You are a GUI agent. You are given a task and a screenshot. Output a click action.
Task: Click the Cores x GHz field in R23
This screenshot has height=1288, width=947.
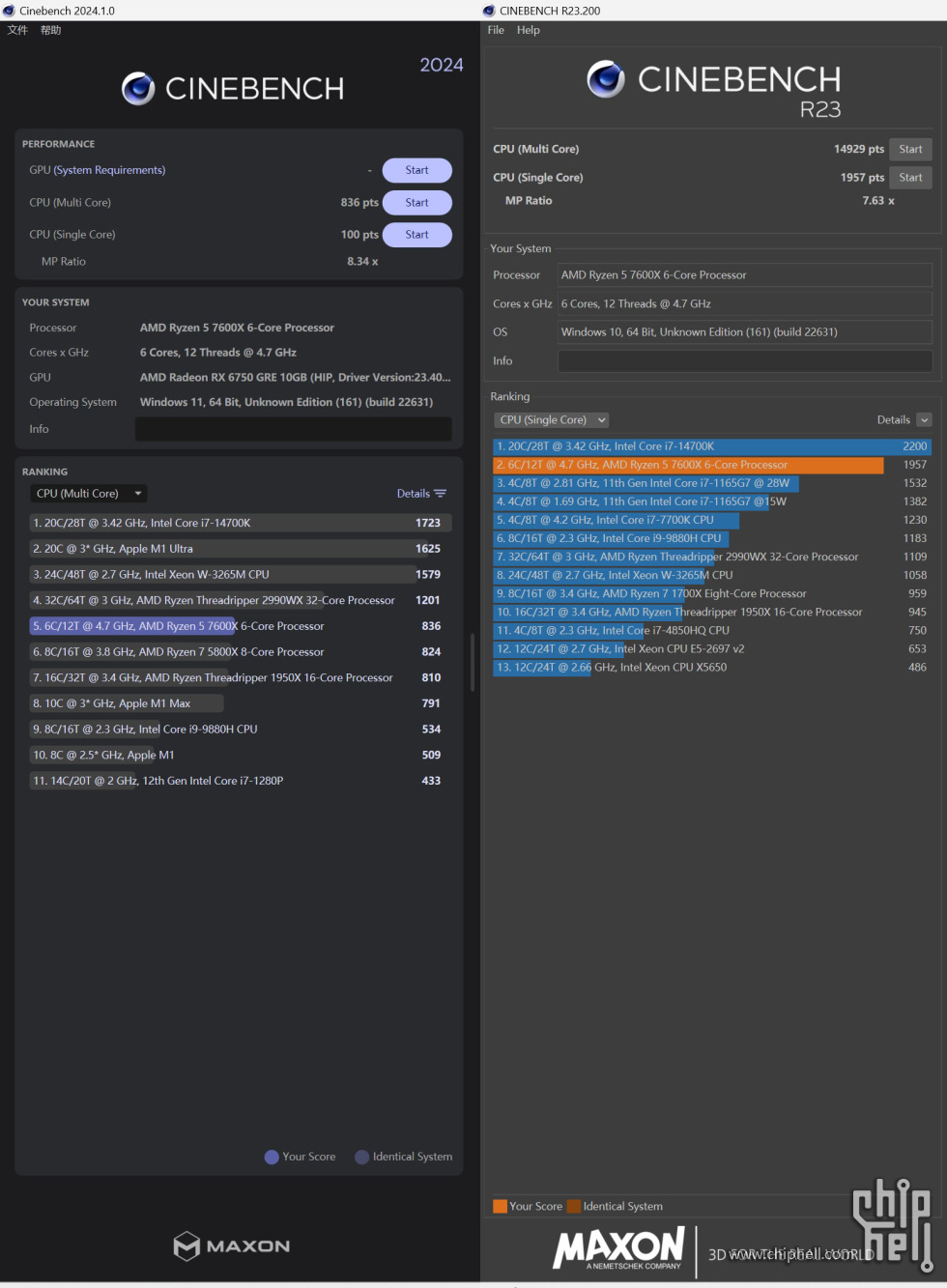coord(745,303)
